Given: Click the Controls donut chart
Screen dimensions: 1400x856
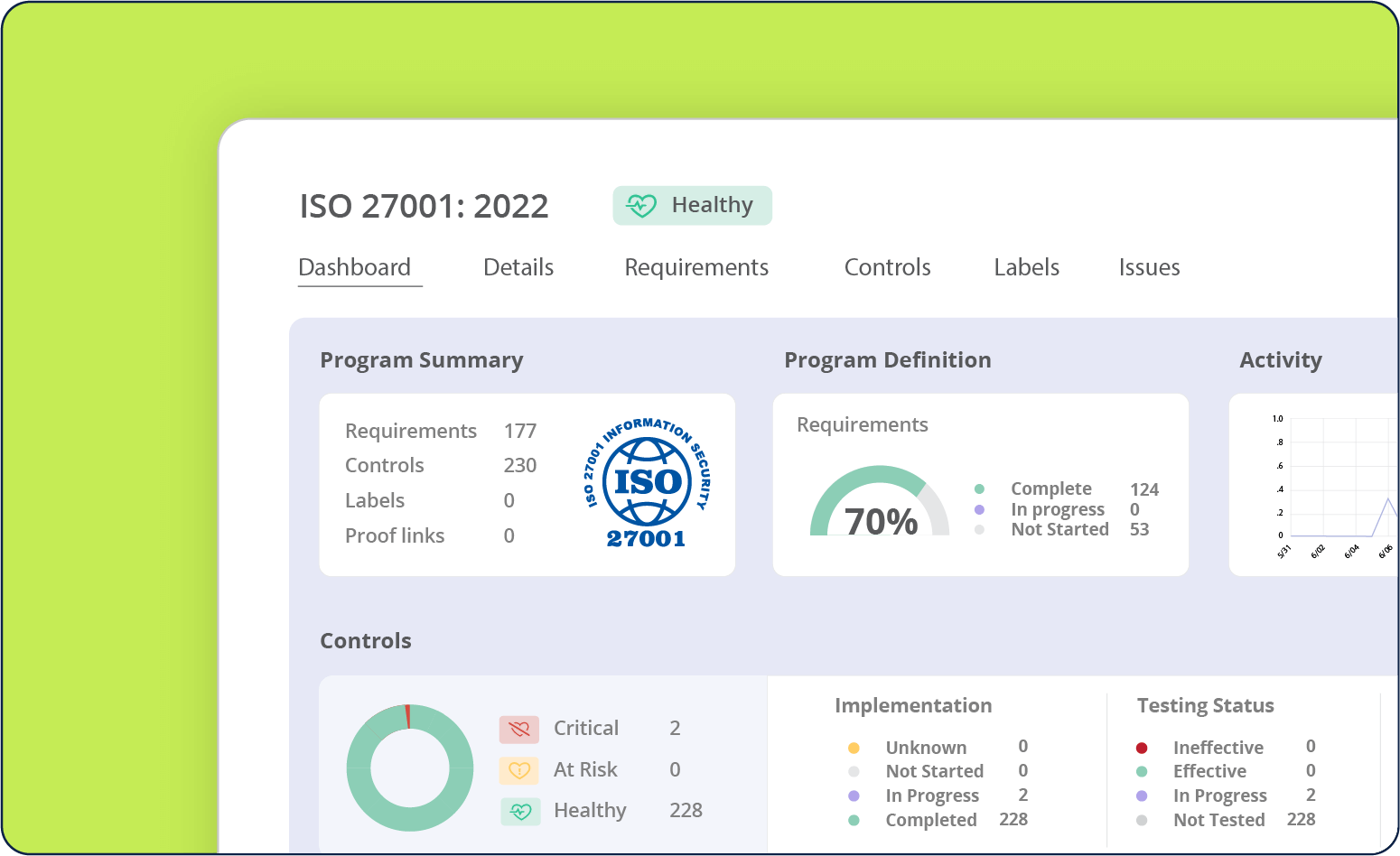Looking at the screenshot, I should tap(410, 768).
